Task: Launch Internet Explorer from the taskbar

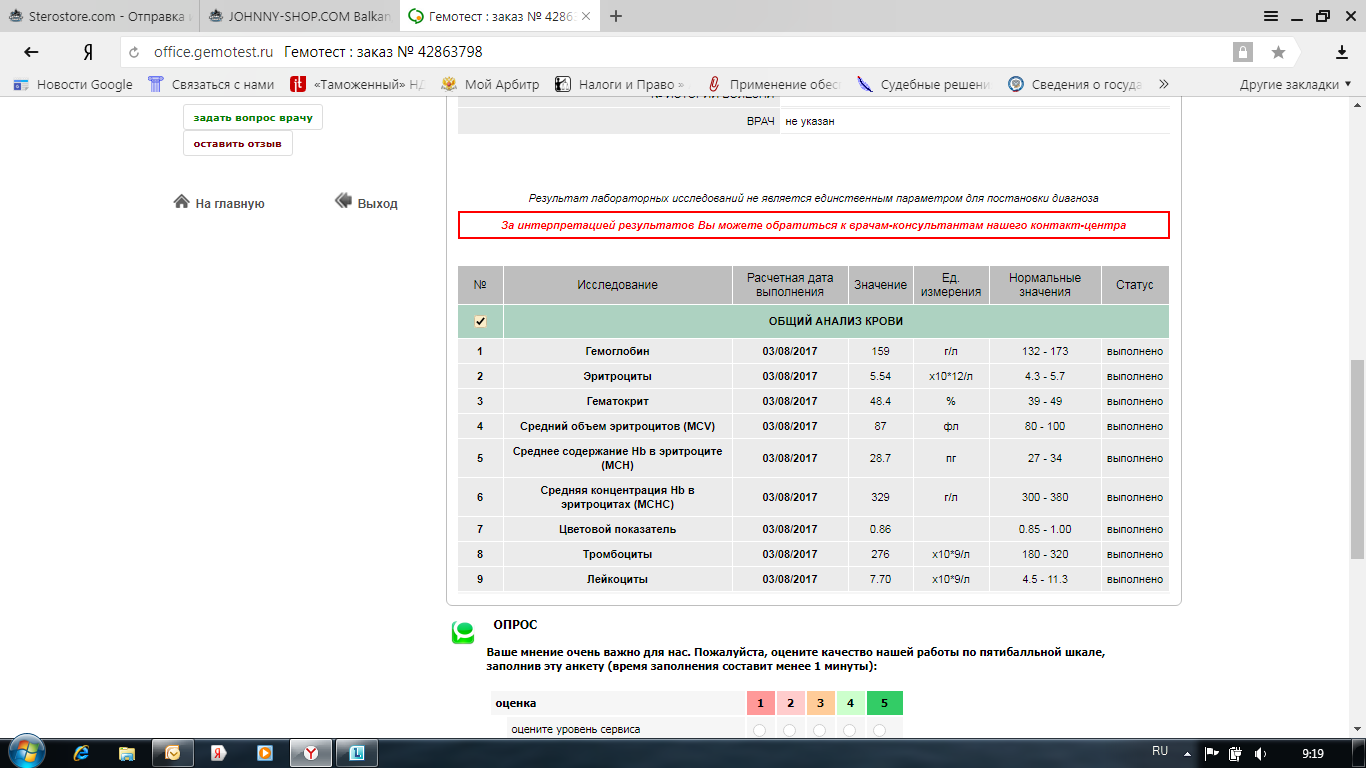Action: point(81,752)
